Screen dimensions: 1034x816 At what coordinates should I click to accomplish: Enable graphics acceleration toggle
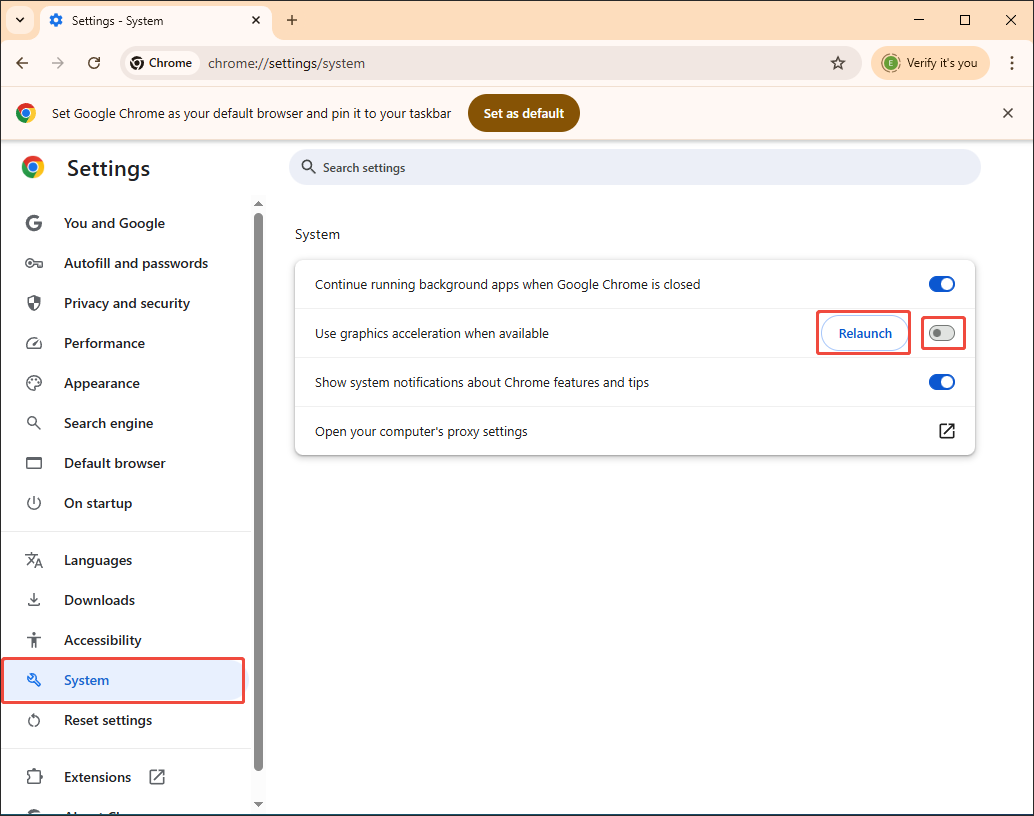coord(942,333)
